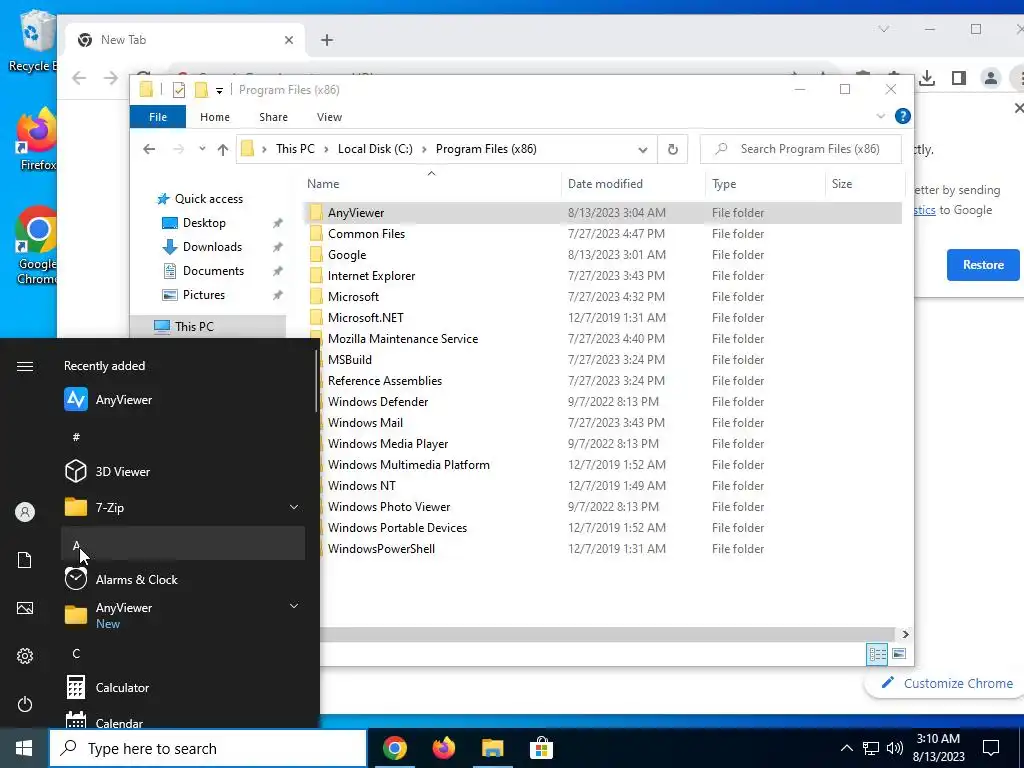Sort by Name column header
Image resolution: width=1024 pixels, height=768 pixels.
(x=432, y=184)
